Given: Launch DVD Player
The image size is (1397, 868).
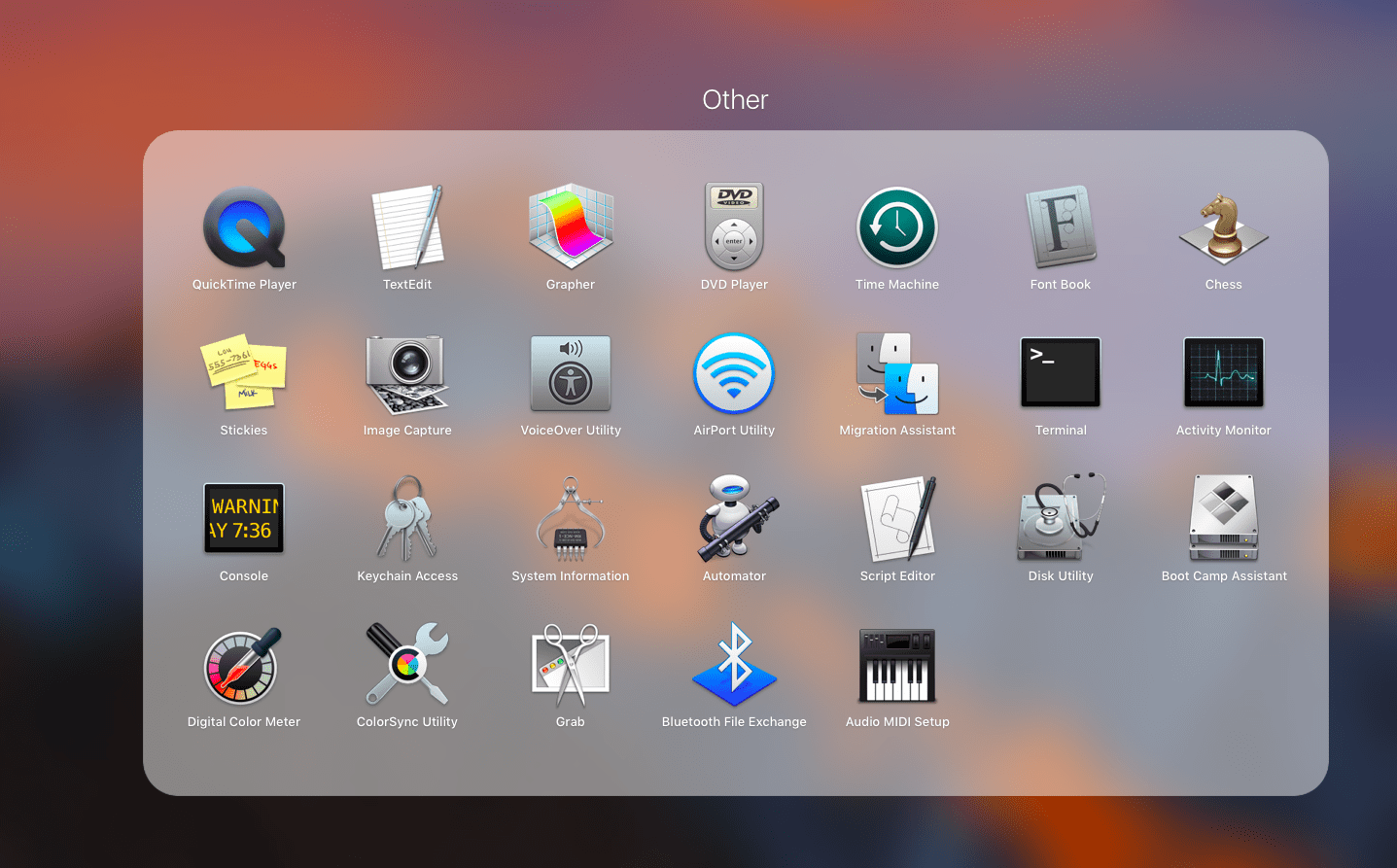Looking at the screenshot, I should pos(734,226).
